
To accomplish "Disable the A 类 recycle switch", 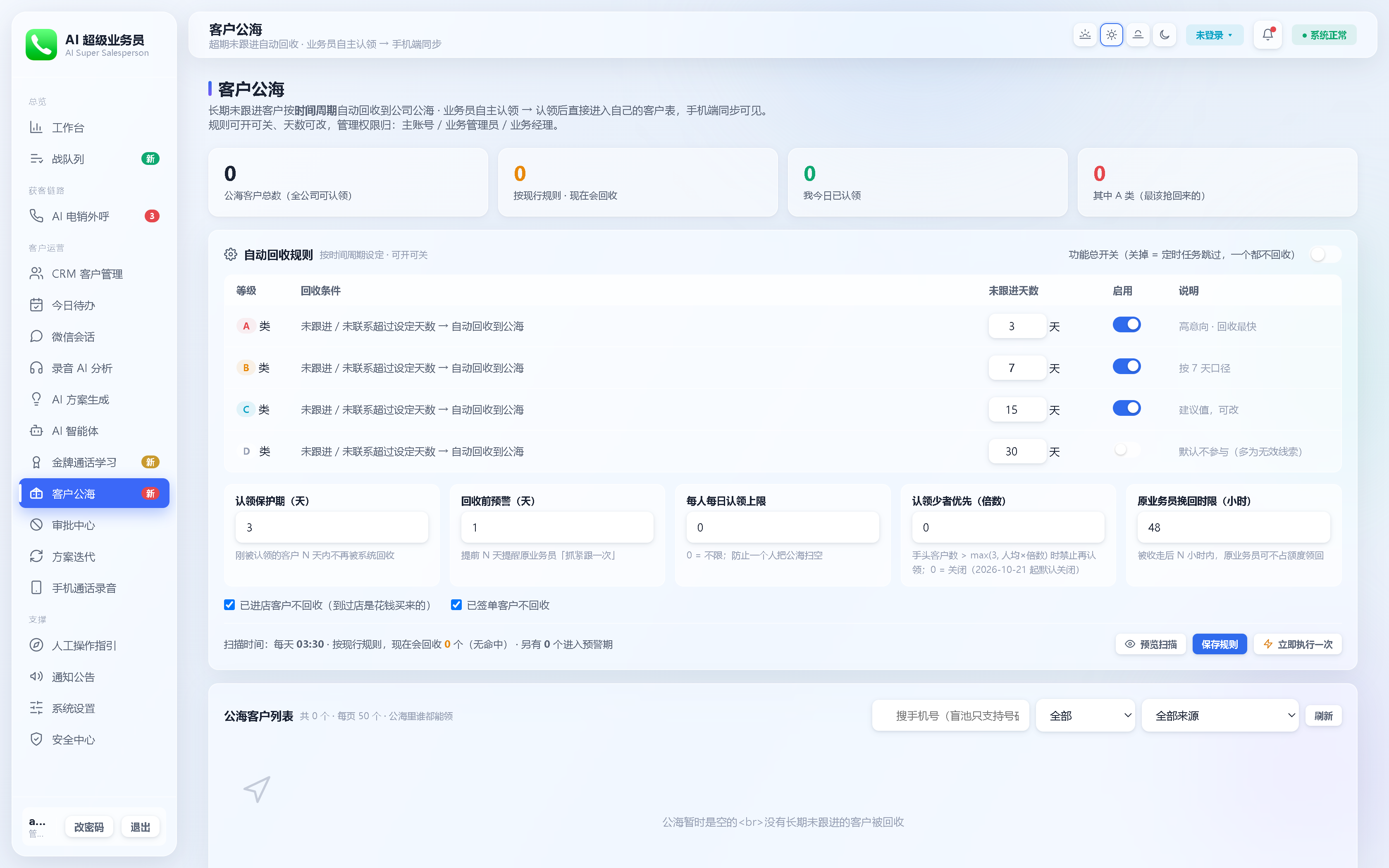I will coord(1126,325).
